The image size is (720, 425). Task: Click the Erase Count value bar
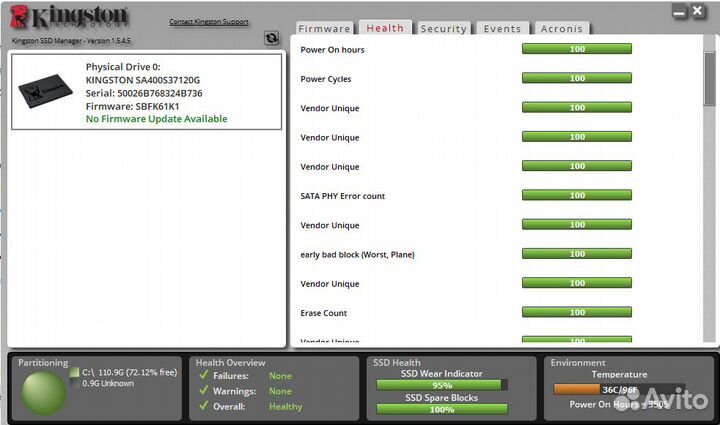point(577,312)
